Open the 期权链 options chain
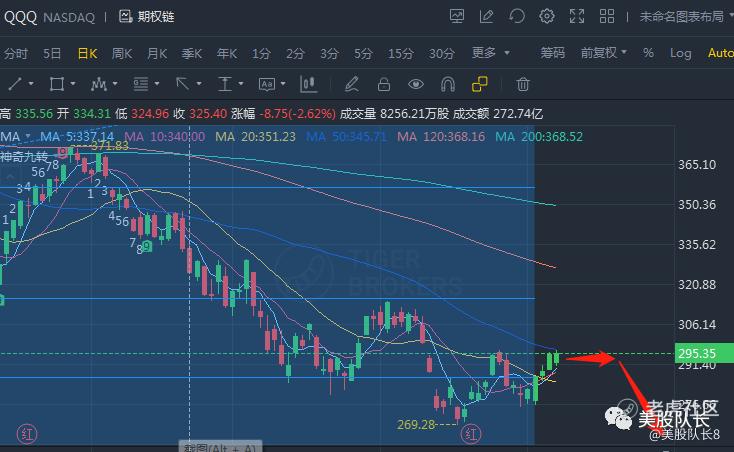The height and width of the screenshot is (452, 734). pyautogui.click(x=147, y=17)
